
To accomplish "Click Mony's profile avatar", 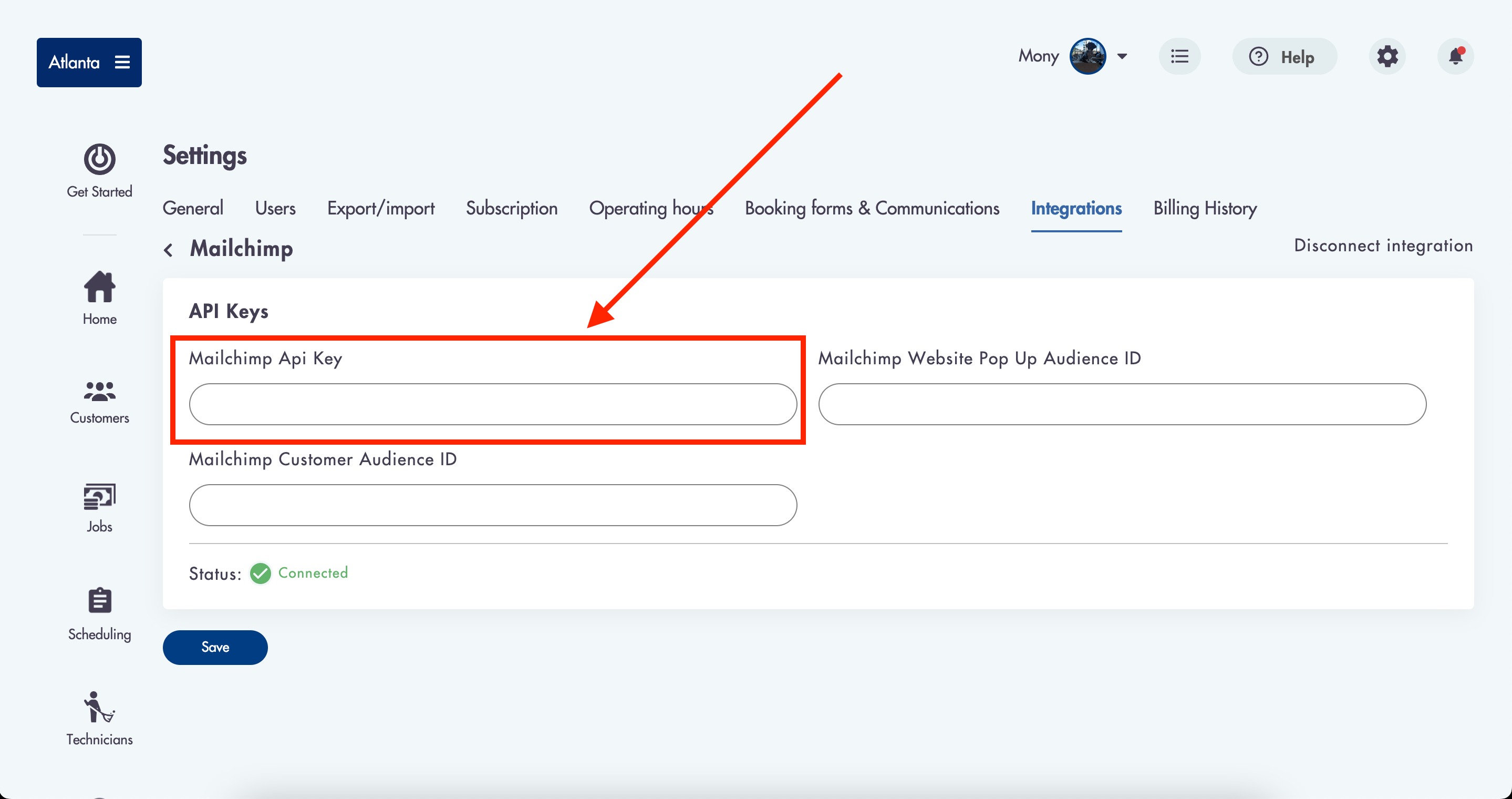I will tap(1087, 56).
